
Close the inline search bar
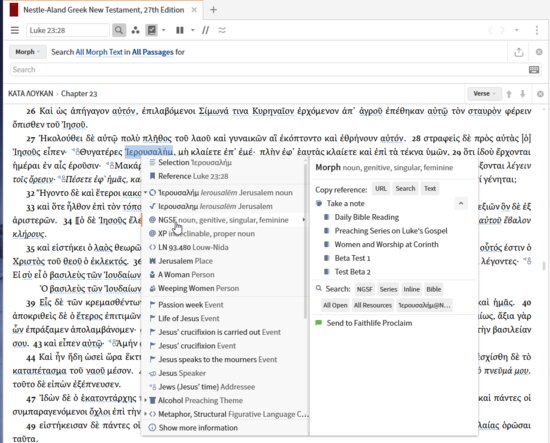(x=539, y=52)
